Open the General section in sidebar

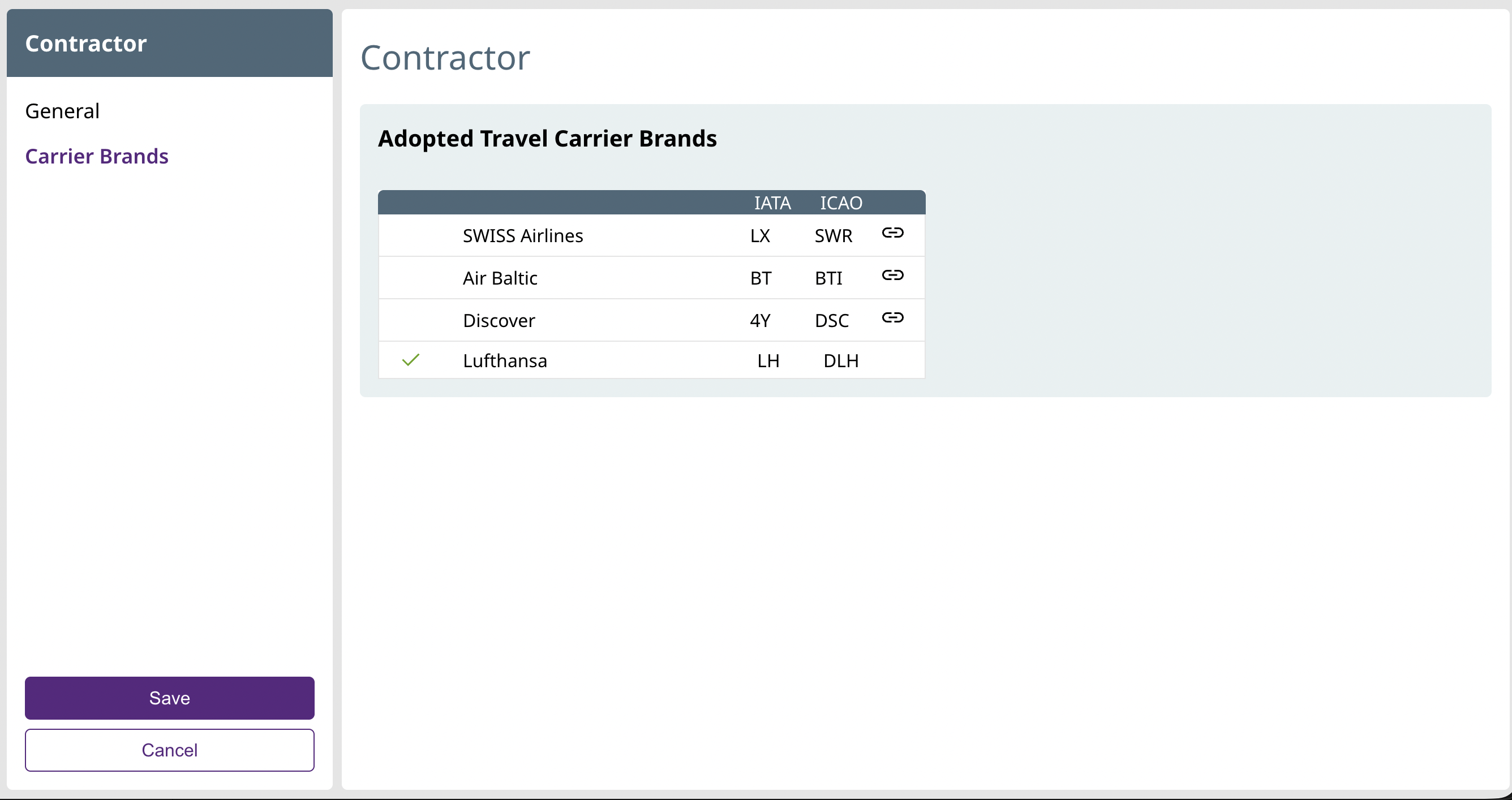(x=62, y=111)
